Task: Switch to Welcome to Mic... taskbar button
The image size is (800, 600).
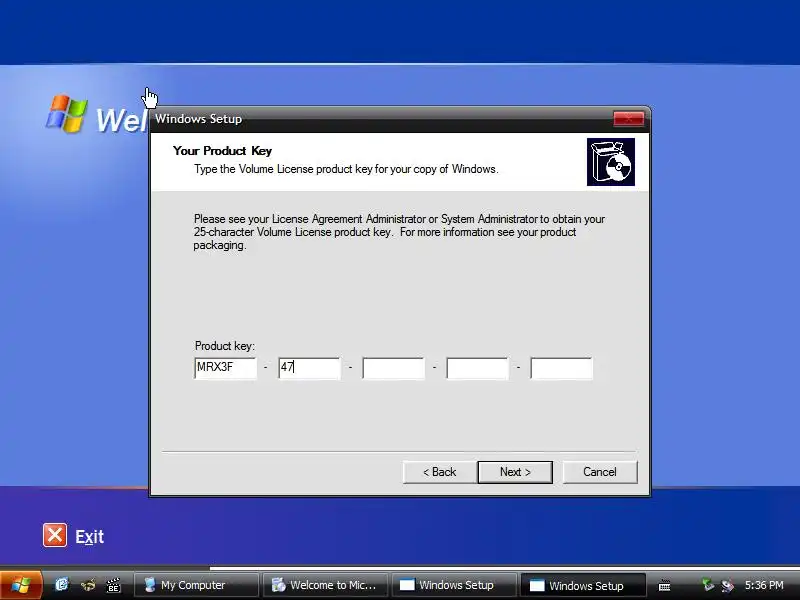Action: pyautogui.click(x=325, y=585)
